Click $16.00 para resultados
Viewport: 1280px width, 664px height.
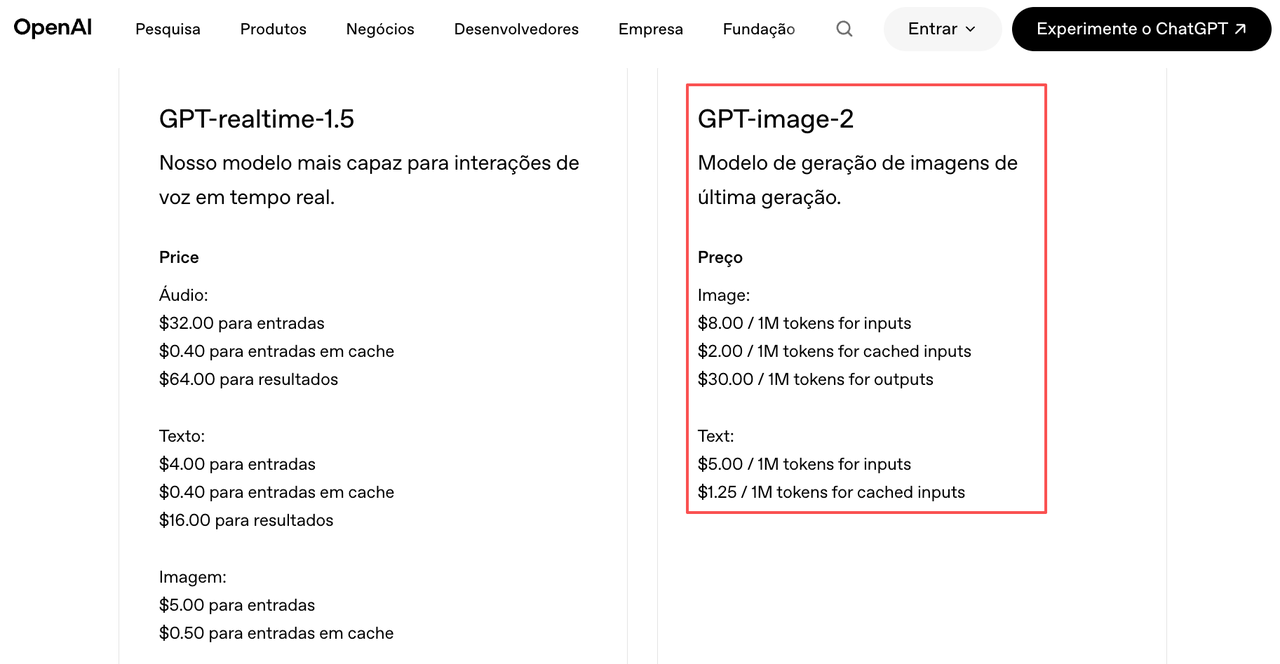click(x=246, y=520)
